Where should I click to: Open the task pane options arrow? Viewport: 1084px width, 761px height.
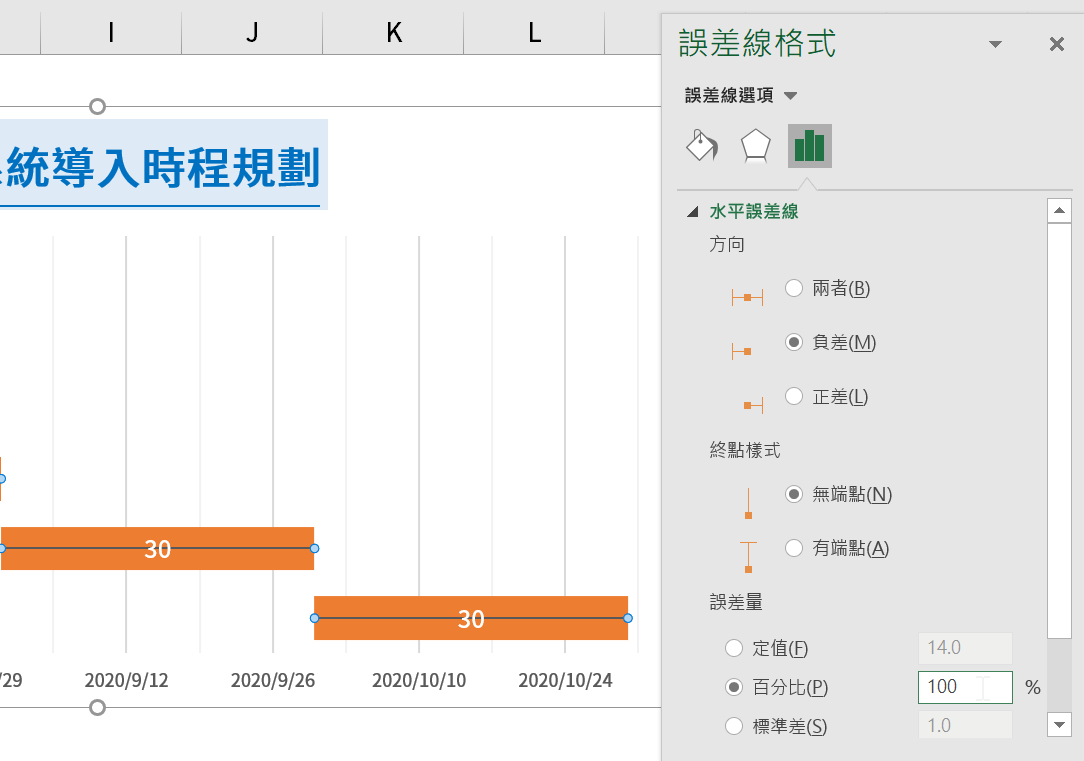pyautogui.click(x=996, y=44)
